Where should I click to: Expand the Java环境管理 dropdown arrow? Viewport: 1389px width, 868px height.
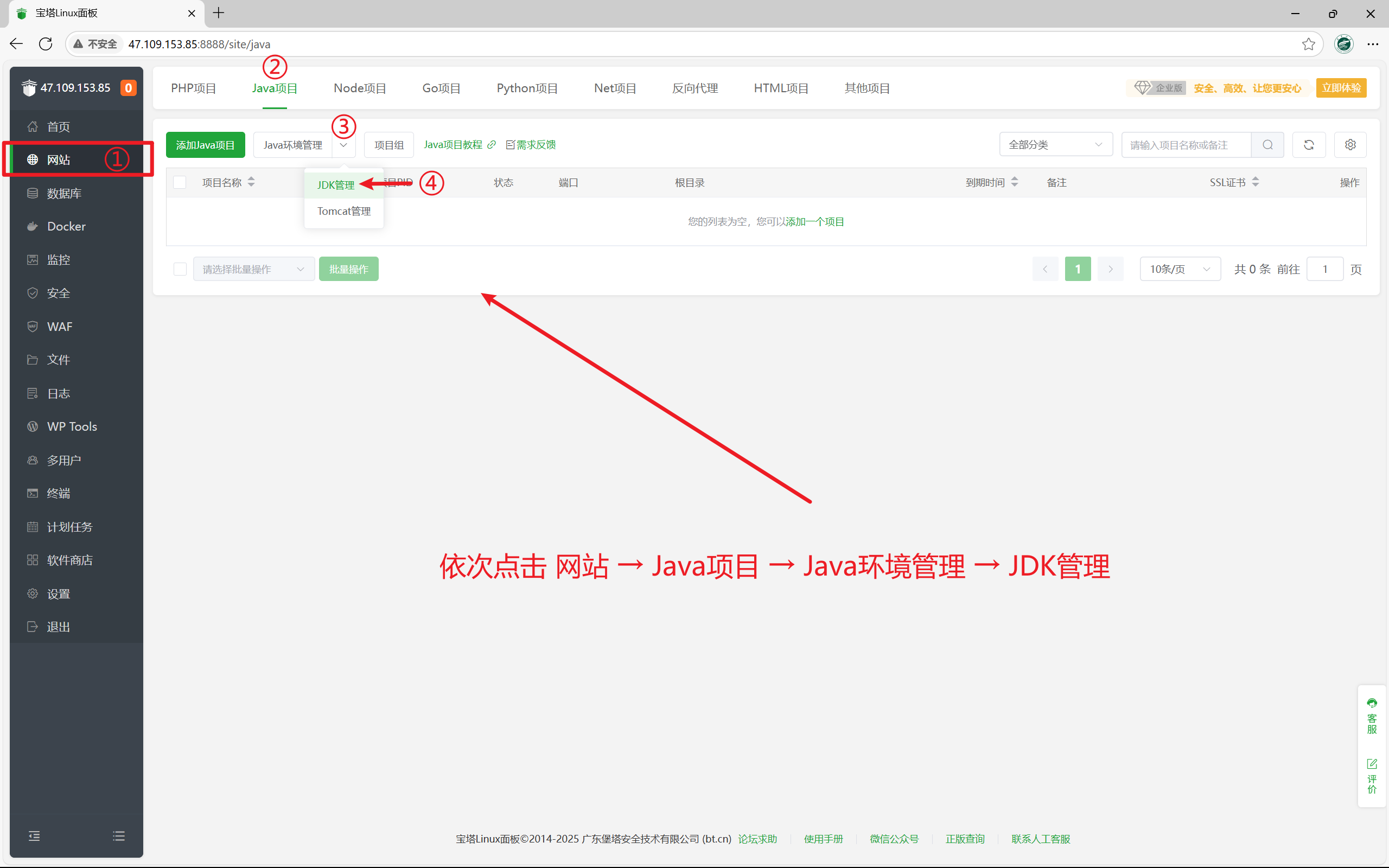pos(344,145)
